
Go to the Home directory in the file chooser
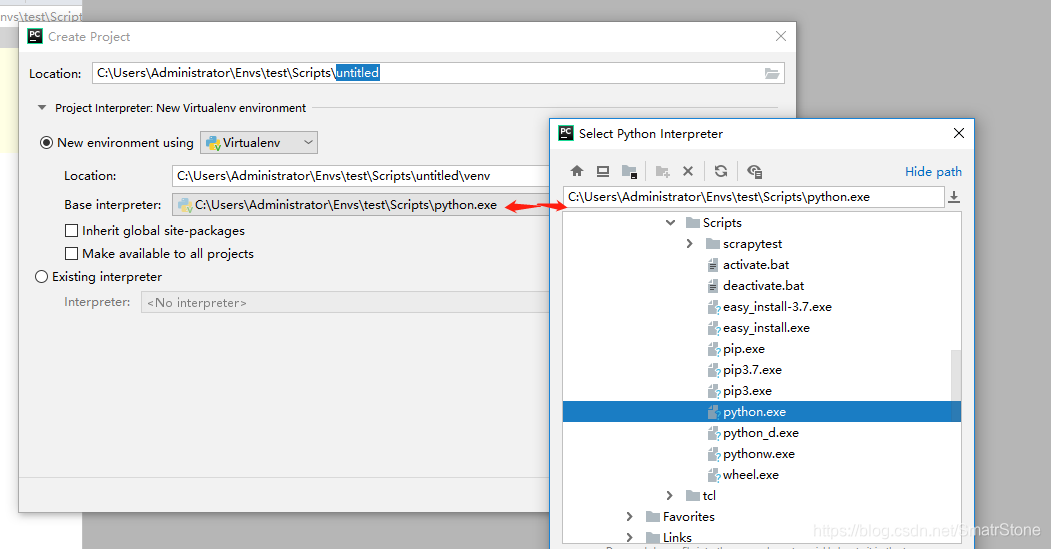(576, 171)
